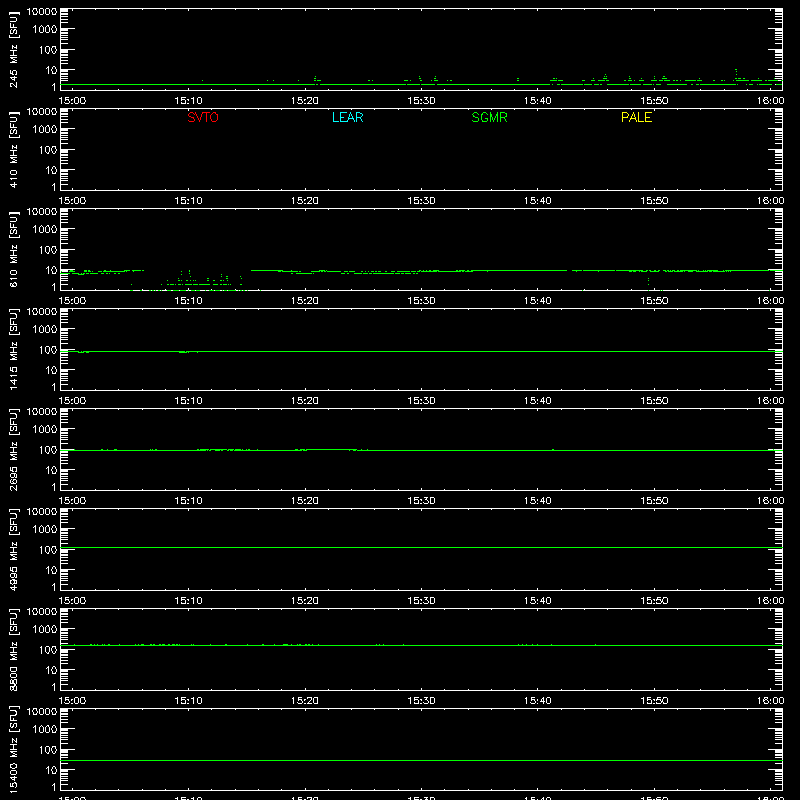
Task: Click the 1000 tick of 2695 MHz panel
Action: coord(45,430)
